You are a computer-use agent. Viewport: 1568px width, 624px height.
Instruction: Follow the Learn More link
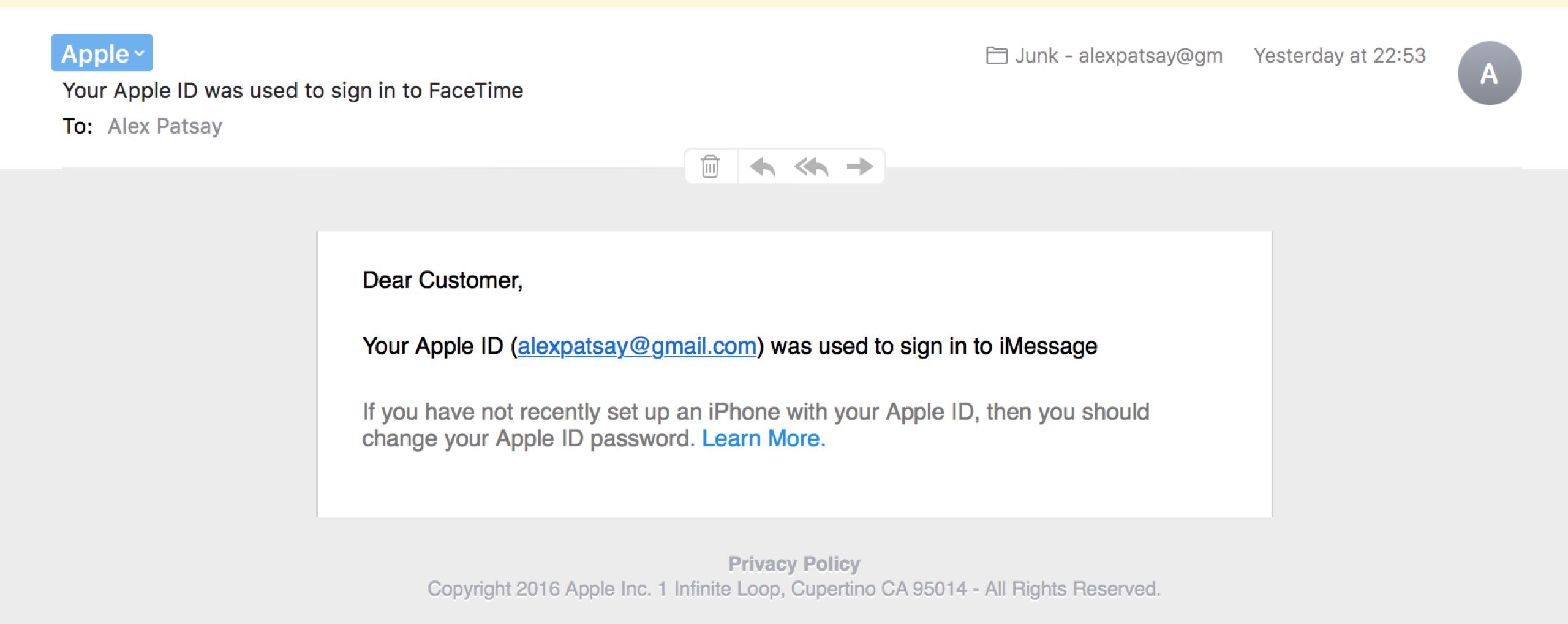764,439
